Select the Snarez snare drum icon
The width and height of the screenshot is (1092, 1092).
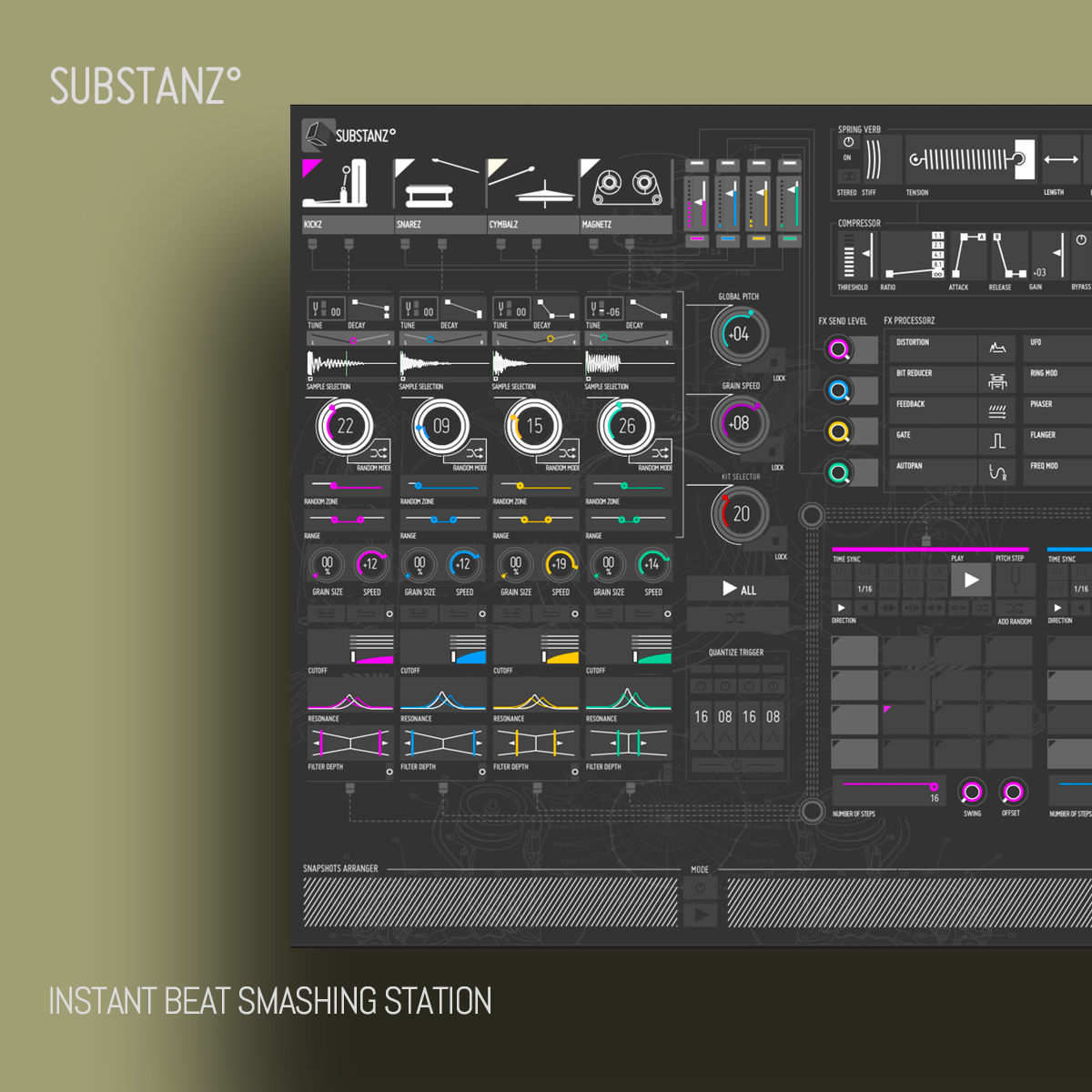pos(440,185)
